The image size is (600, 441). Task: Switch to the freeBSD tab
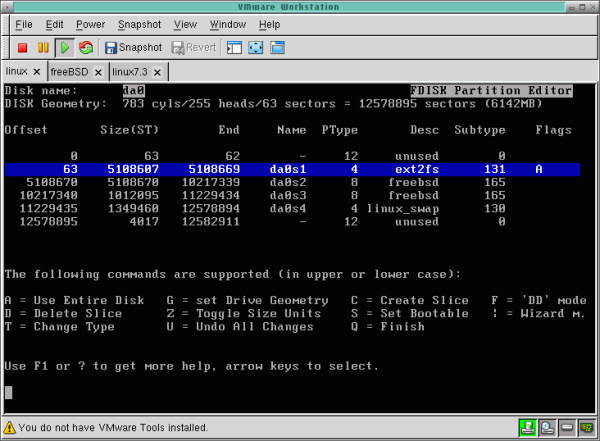69,72
